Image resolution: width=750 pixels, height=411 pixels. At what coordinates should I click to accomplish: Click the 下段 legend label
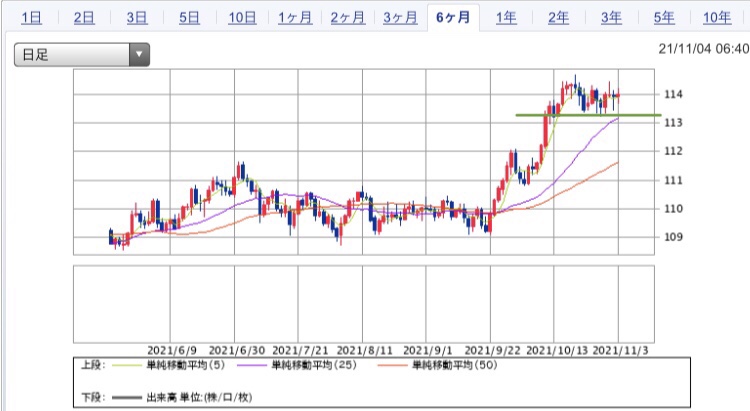click(x=91, y=398)
